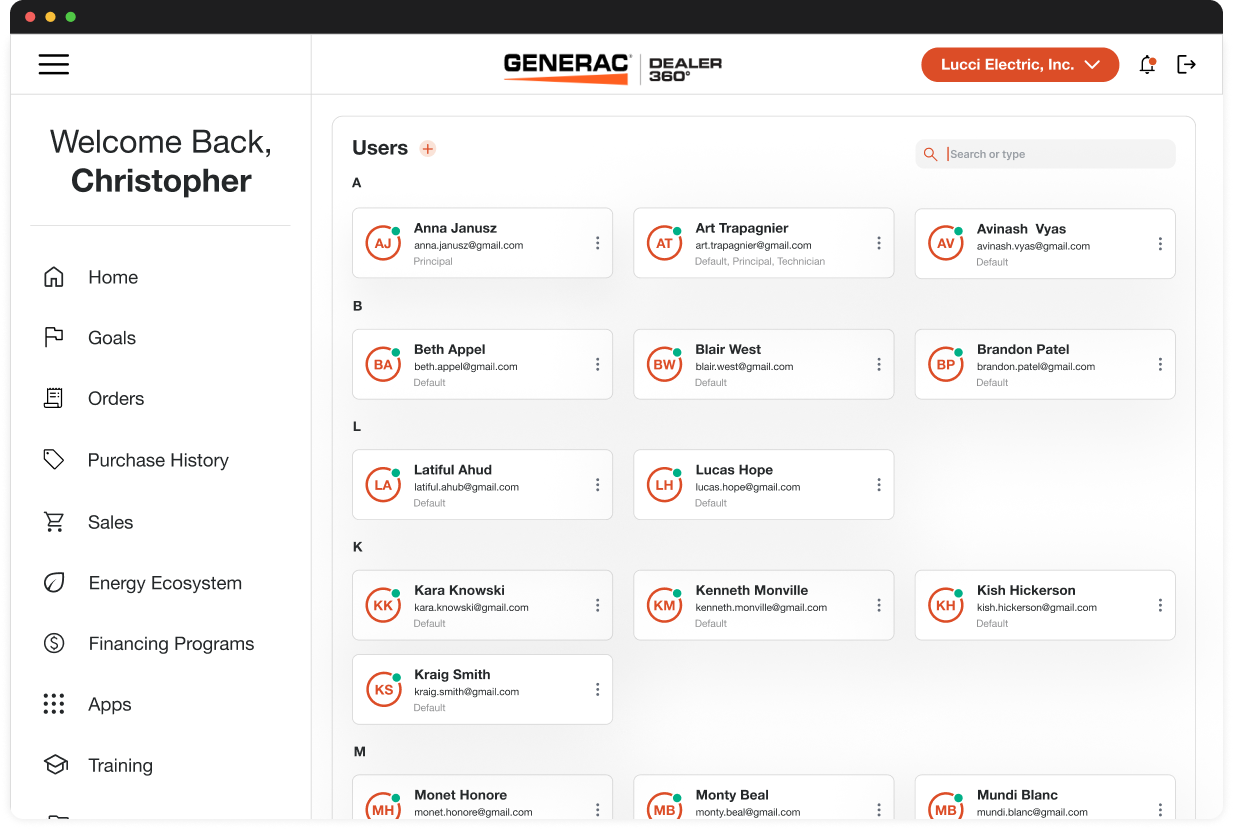Click the plus button to add a user
Image resolution: width=1233 pixels, height=829 pixels.
click(x=428, y=147)
